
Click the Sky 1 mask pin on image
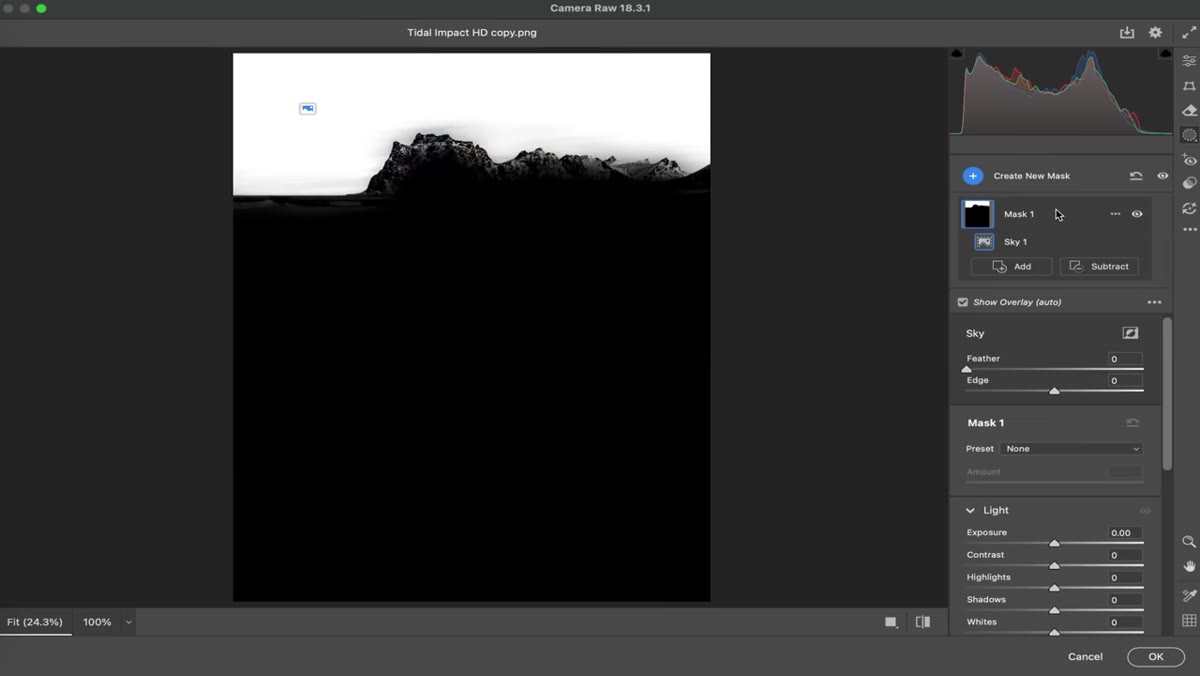(x=308, y=108)
